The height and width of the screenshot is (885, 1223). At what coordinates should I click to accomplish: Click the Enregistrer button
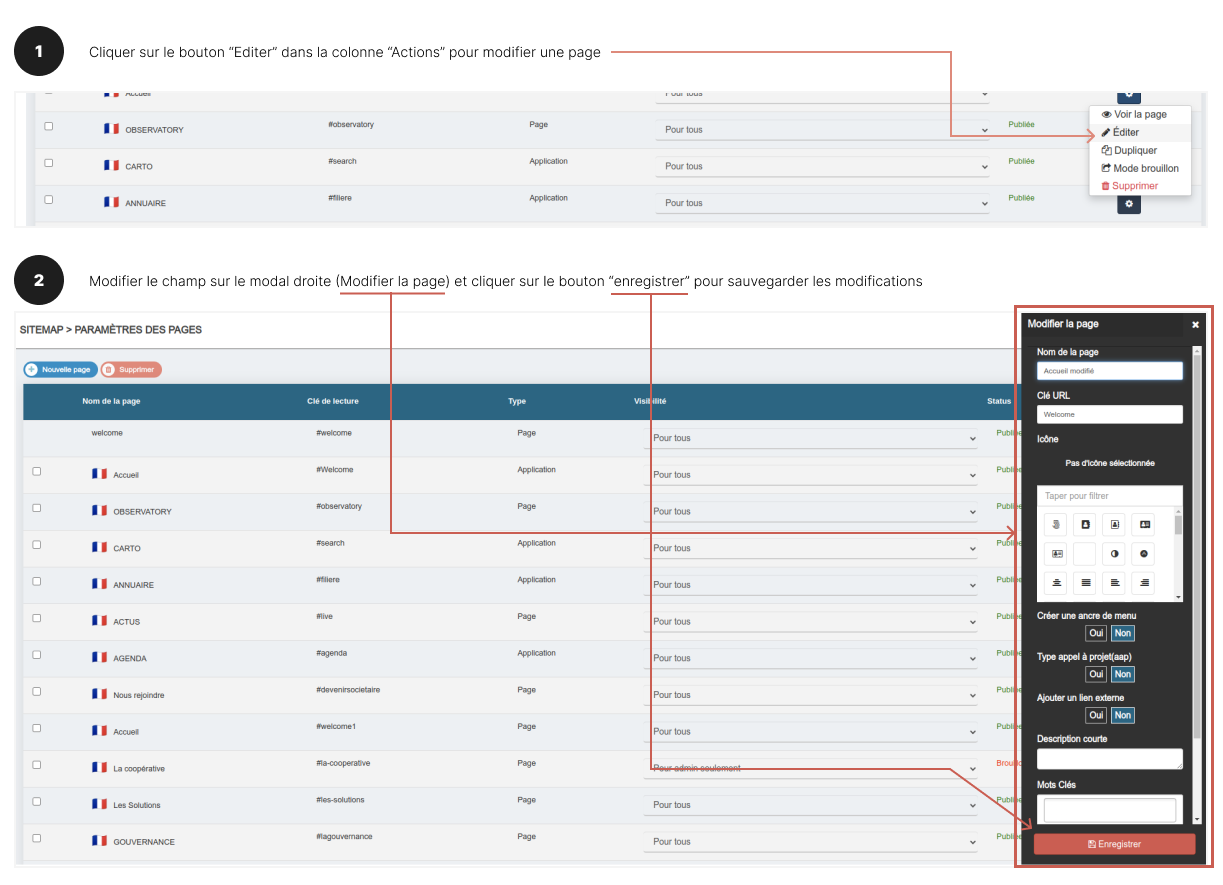(1114, 844)
